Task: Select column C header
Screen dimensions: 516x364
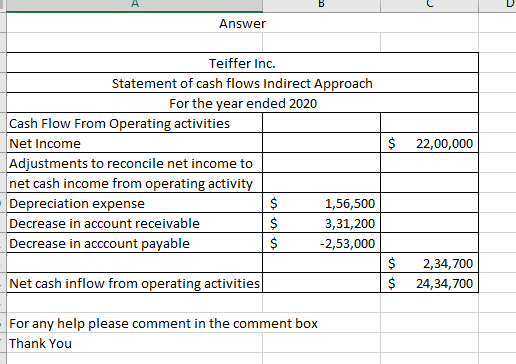Action: click(x=430, y=6)
